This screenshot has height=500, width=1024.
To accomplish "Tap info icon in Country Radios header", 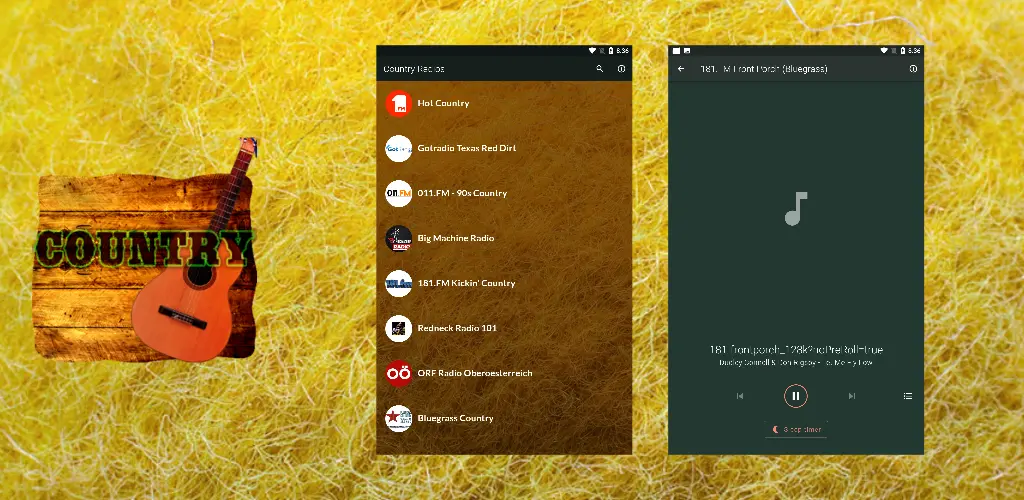I will coord(621,69).
